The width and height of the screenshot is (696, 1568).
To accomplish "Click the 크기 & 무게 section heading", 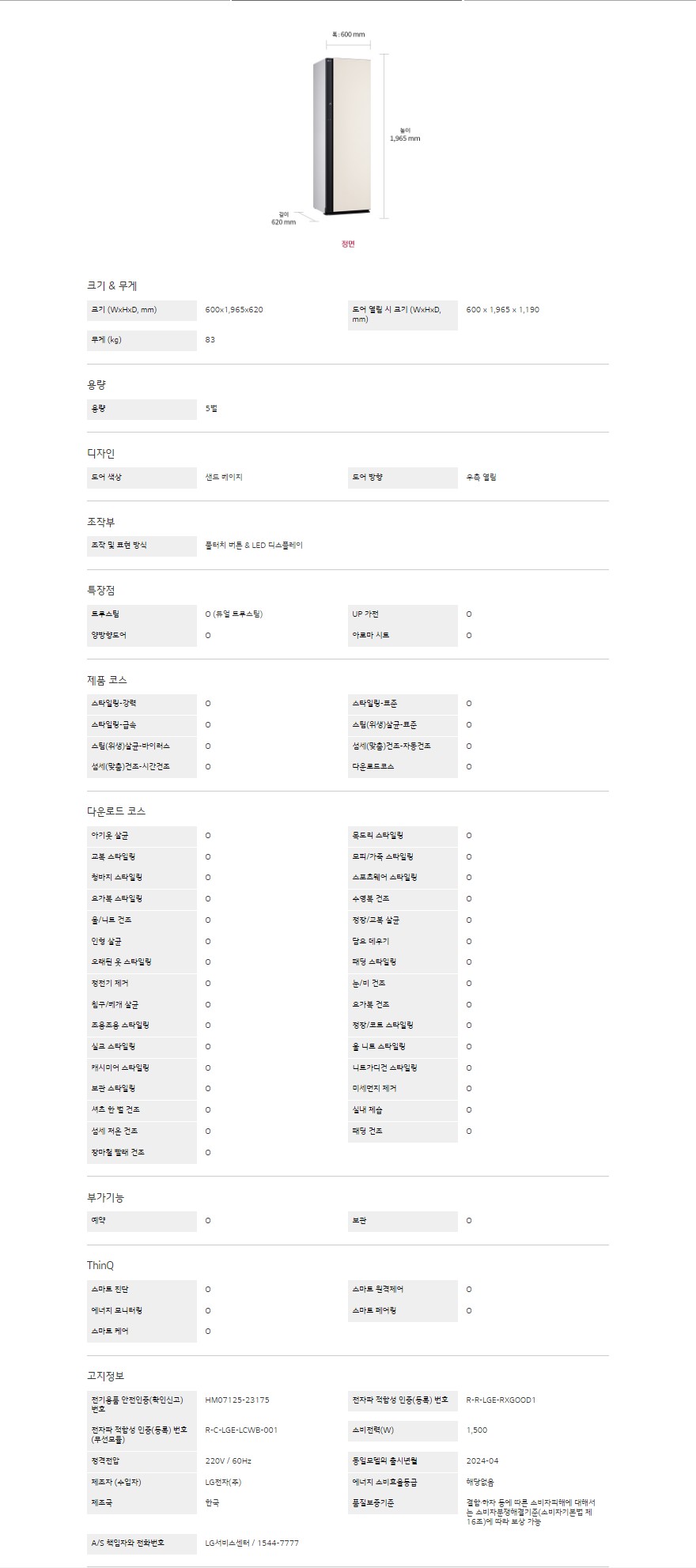I will (x=112, y=285).
